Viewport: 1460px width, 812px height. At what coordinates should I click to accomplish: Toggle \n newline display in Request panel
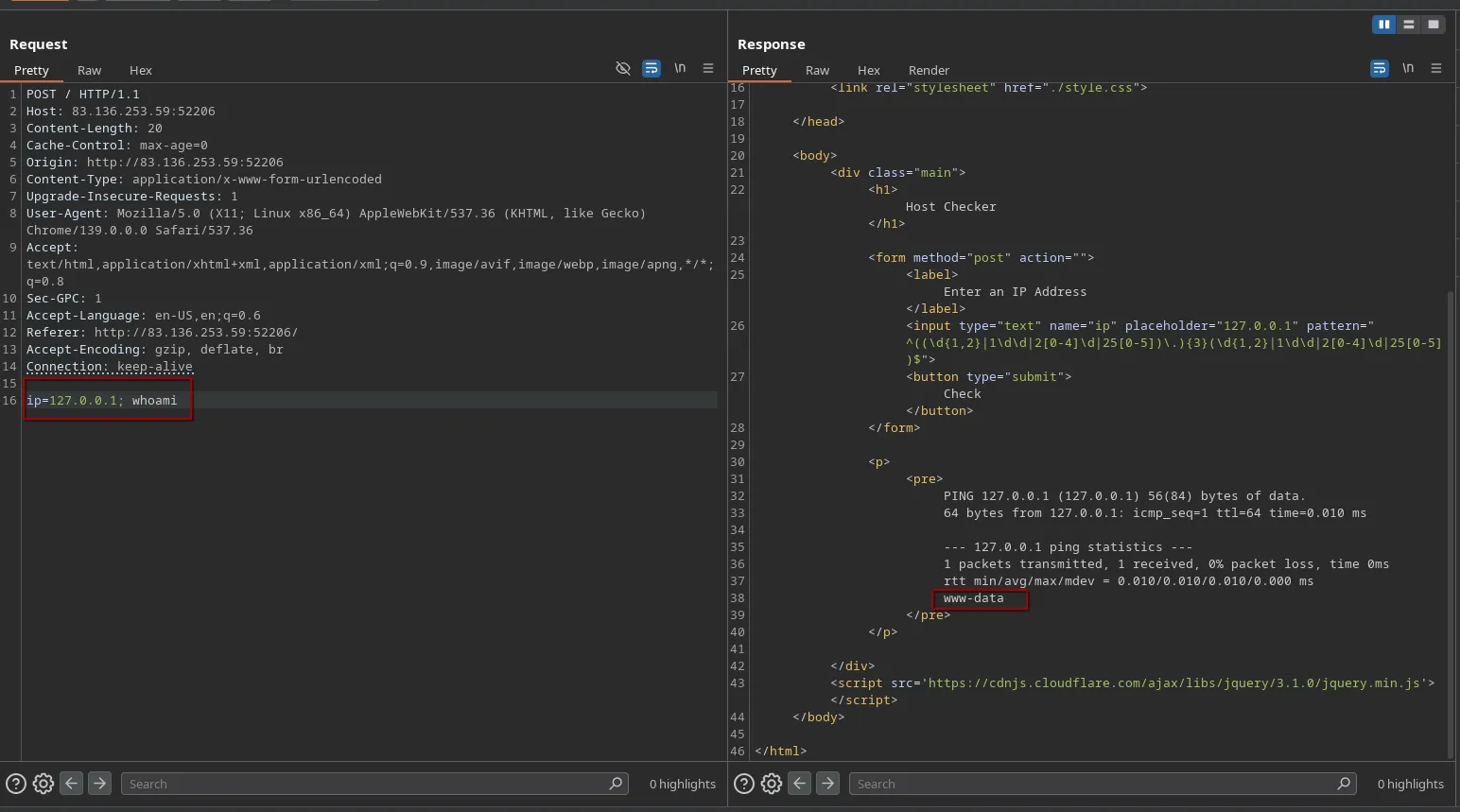click(680, 68)
